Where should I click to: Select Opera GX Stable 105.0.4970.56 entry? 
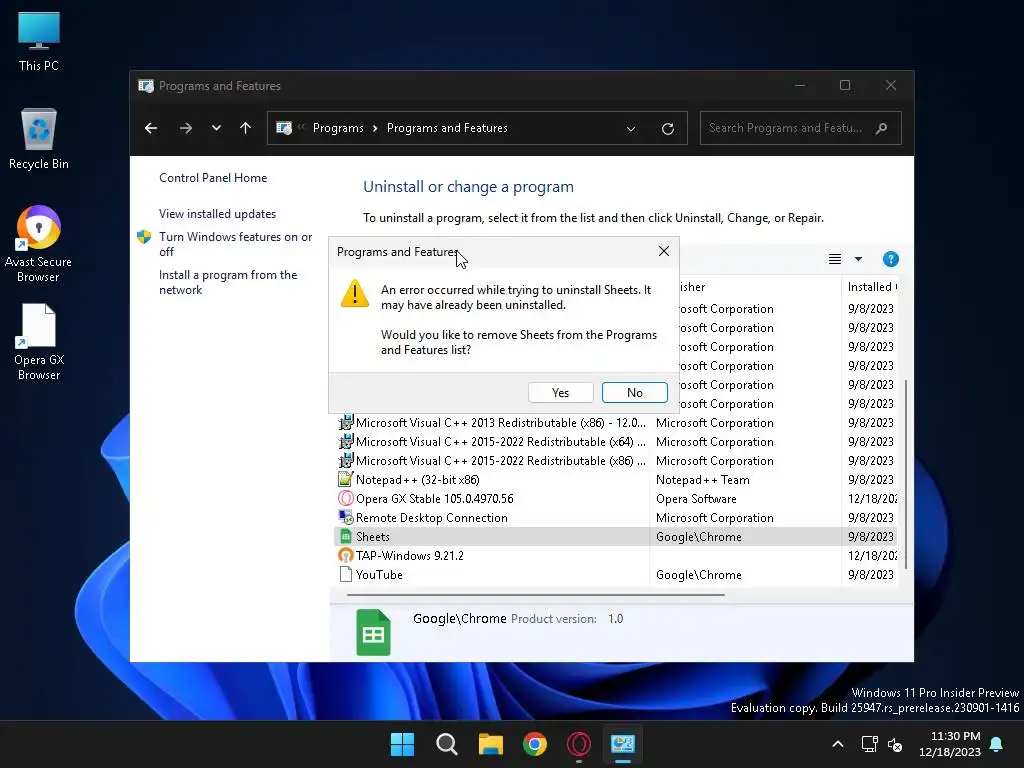[616, 498]
